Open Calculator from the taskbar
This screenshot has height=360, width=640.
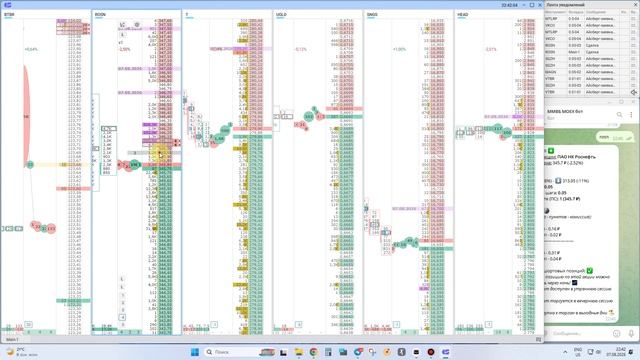coord(328,352)
